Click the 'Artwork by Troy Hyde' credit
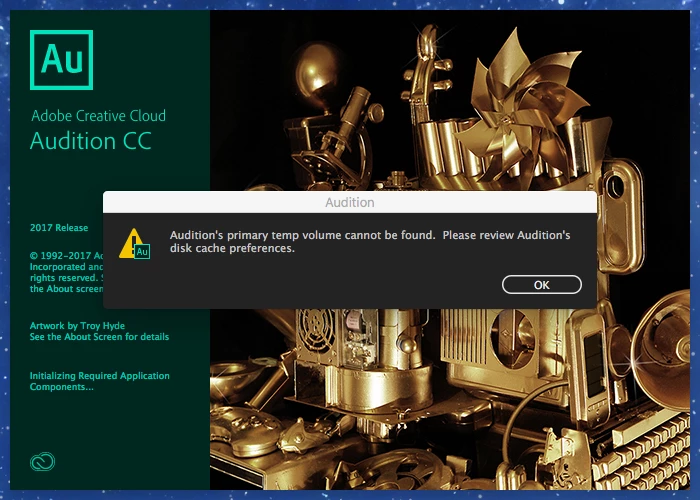This screenshot has height=500, width=700. (x=77, y=325)
